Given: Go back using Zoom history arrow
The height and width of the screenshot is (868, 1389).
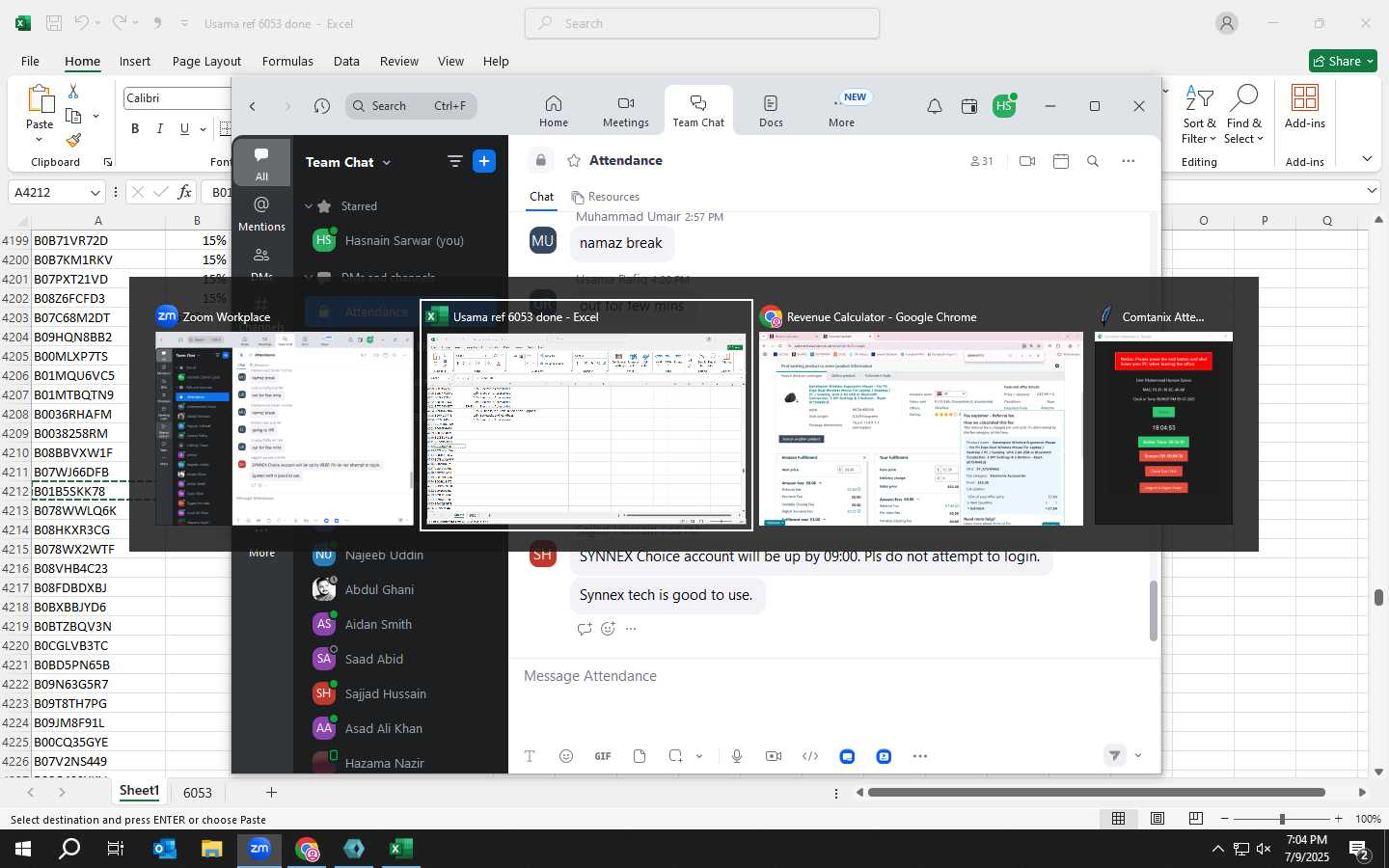Looking at the screenshot, I should point(253,106).
